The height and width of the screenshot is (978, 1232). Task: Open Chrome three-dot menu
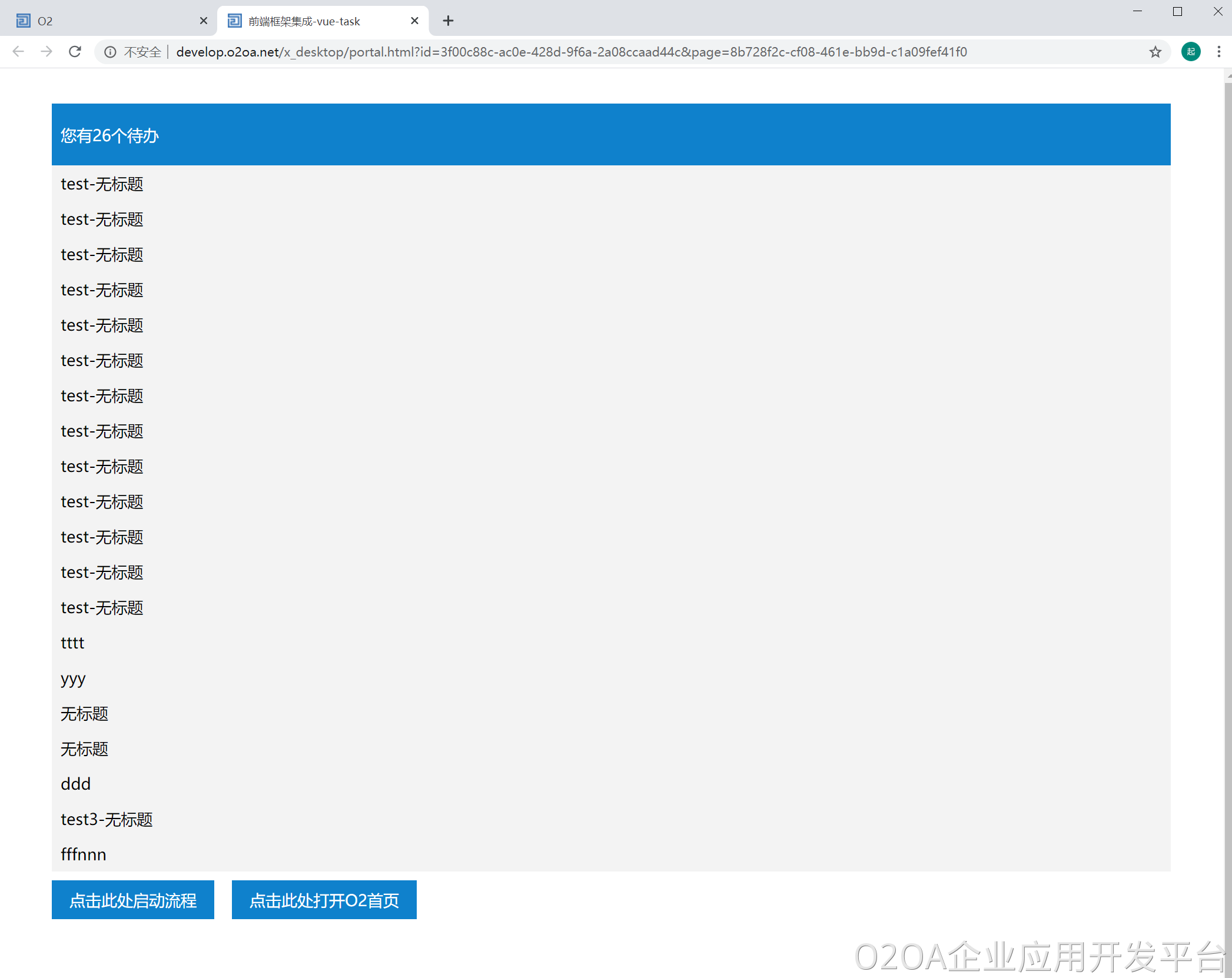[x=1218, y=52]
